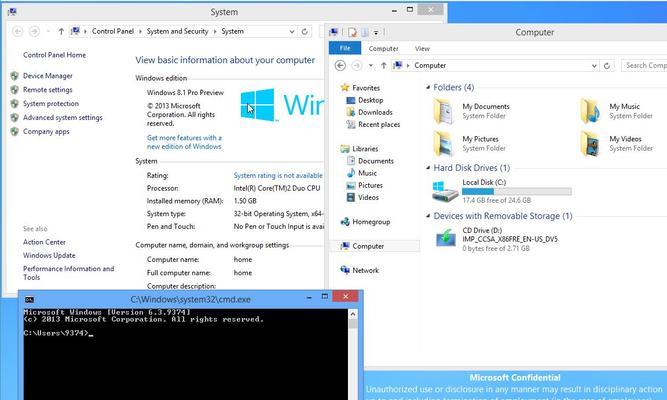667x400 pixels.
Task: Collapse the Folders (4) group
Action: (x=428, y=87)
